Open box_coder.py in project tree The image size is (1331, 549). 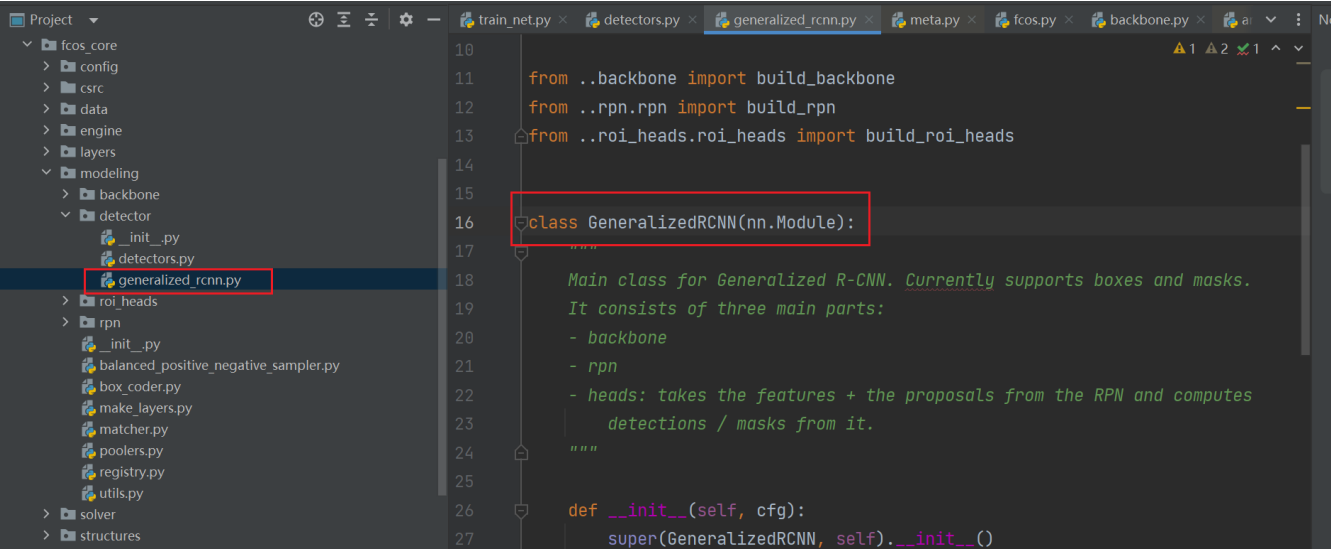point(131,386)
